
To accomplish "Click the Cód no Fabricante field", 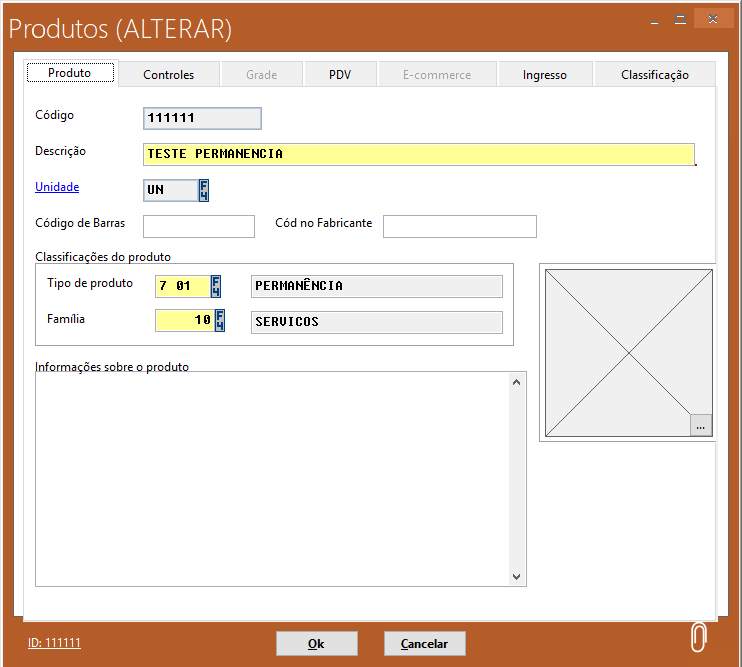I will pos(459,226).
